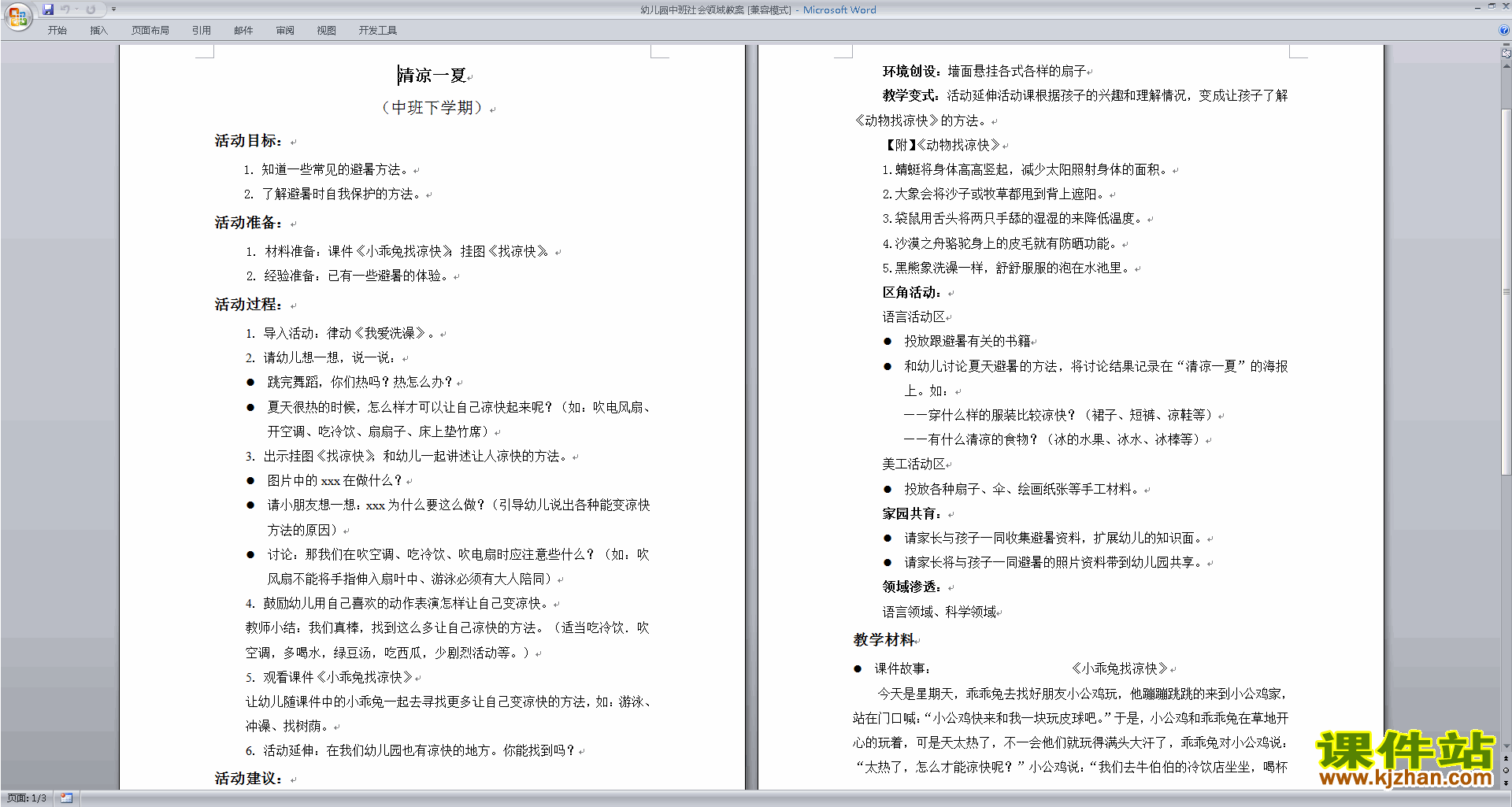Image resolution: width=1512 pixels, height=807 pixels.
Task: Click story title 《小乖兔找凉快》 on right page
Action: (x=1119, y=668)
